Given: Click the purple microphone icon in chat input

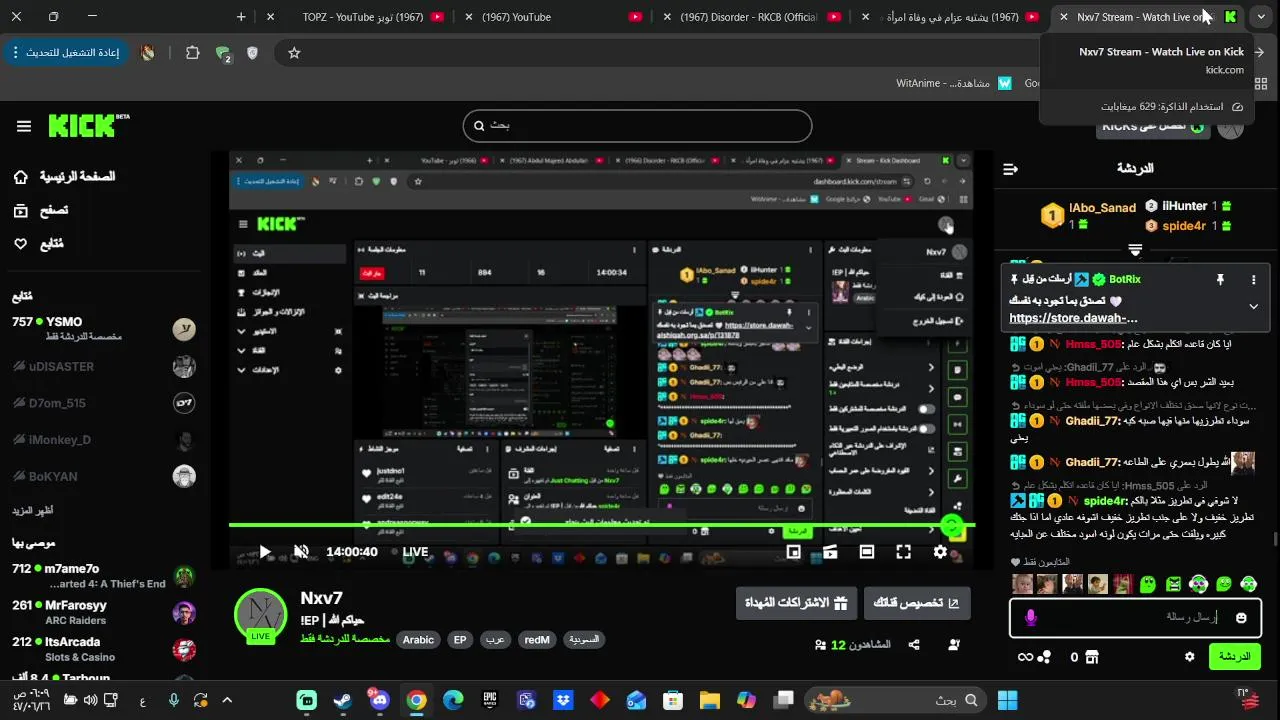Looking at the screenshot, I should pos(1030,618).
